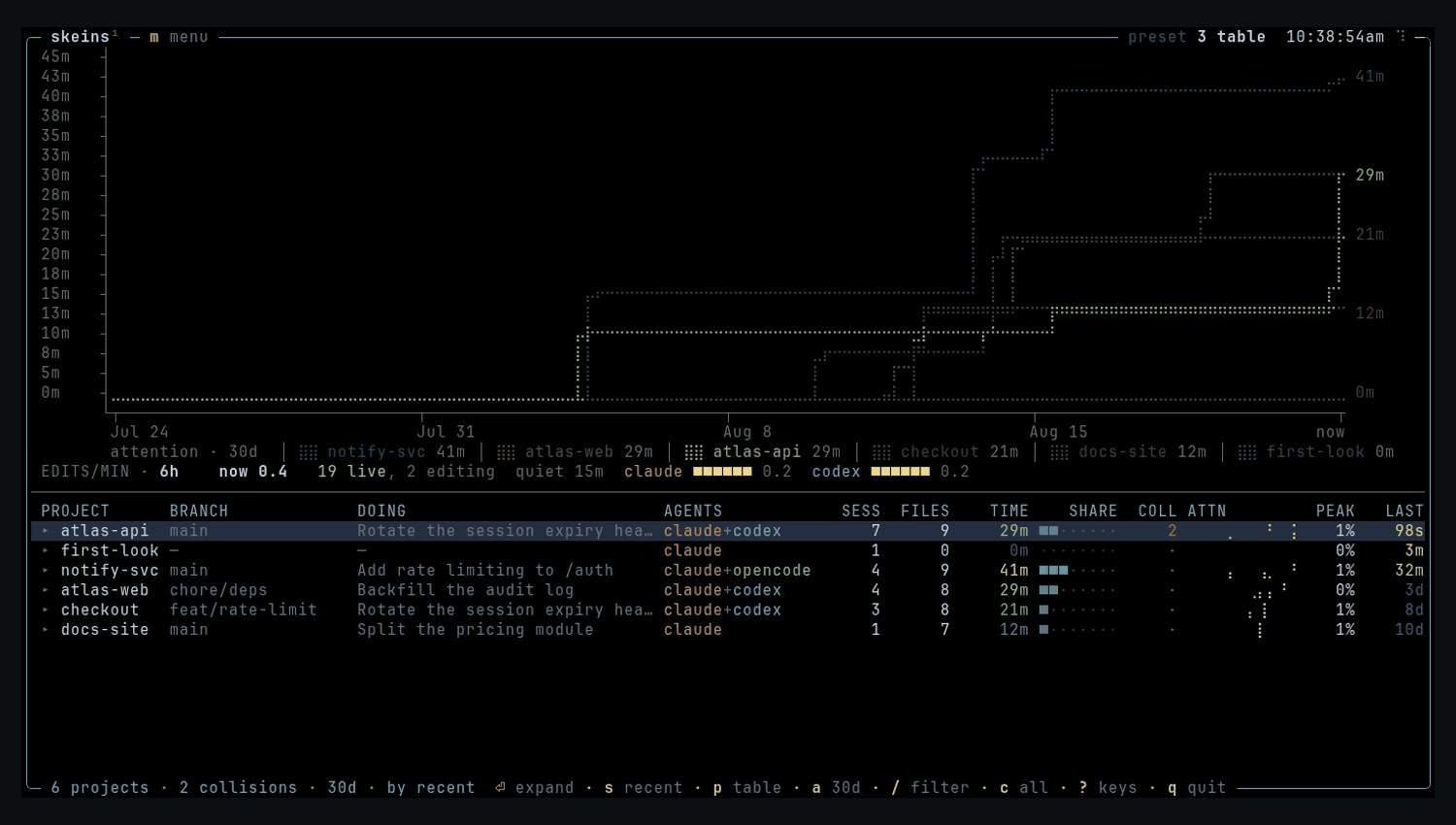Click the feat/rate-limit branch cell
Image resolution: width=1456 pixels, height=825 pixels.
244,610
